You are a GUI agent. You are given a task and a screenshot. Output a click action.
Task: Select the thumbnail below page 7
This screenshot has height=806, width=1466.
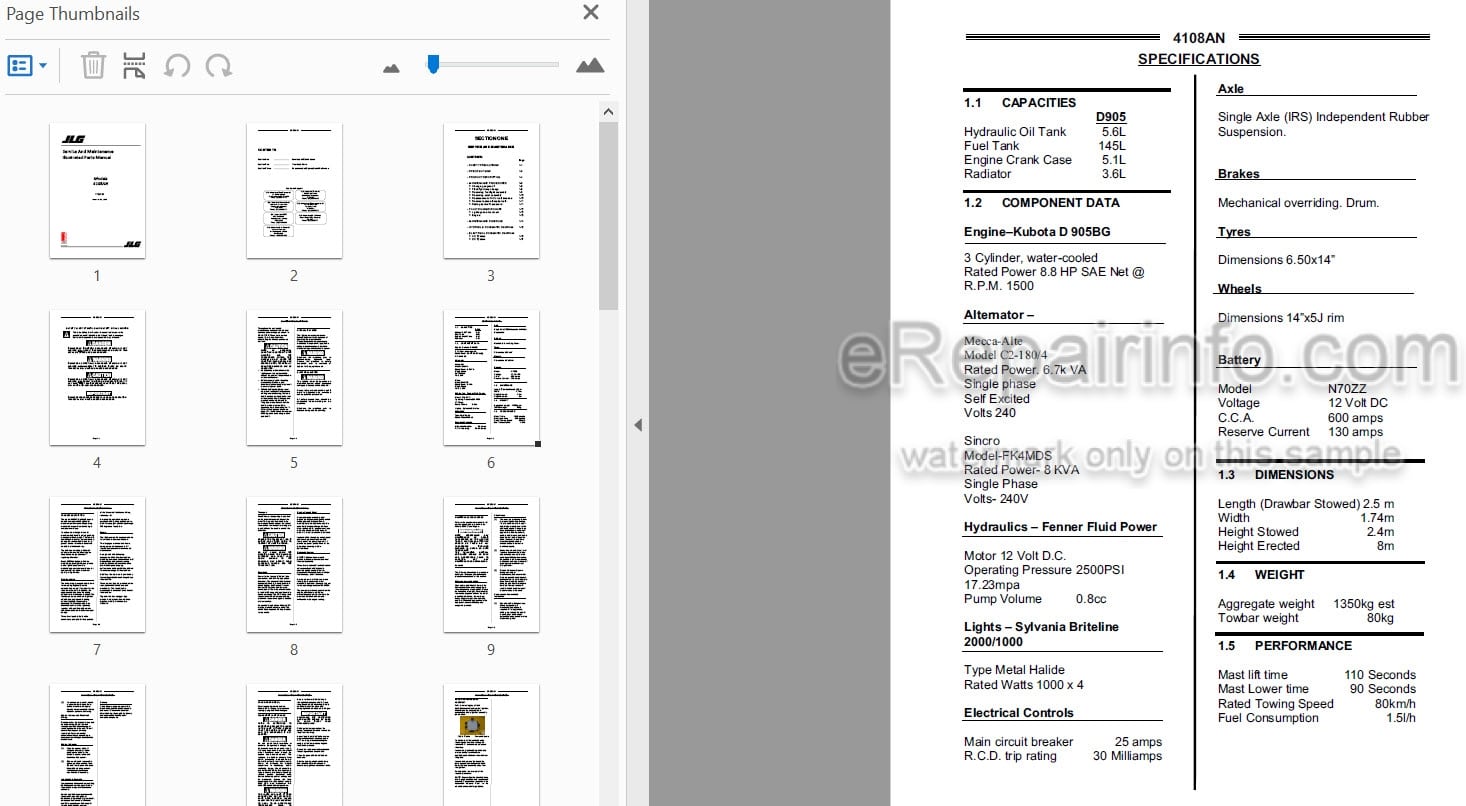[97, 745]
